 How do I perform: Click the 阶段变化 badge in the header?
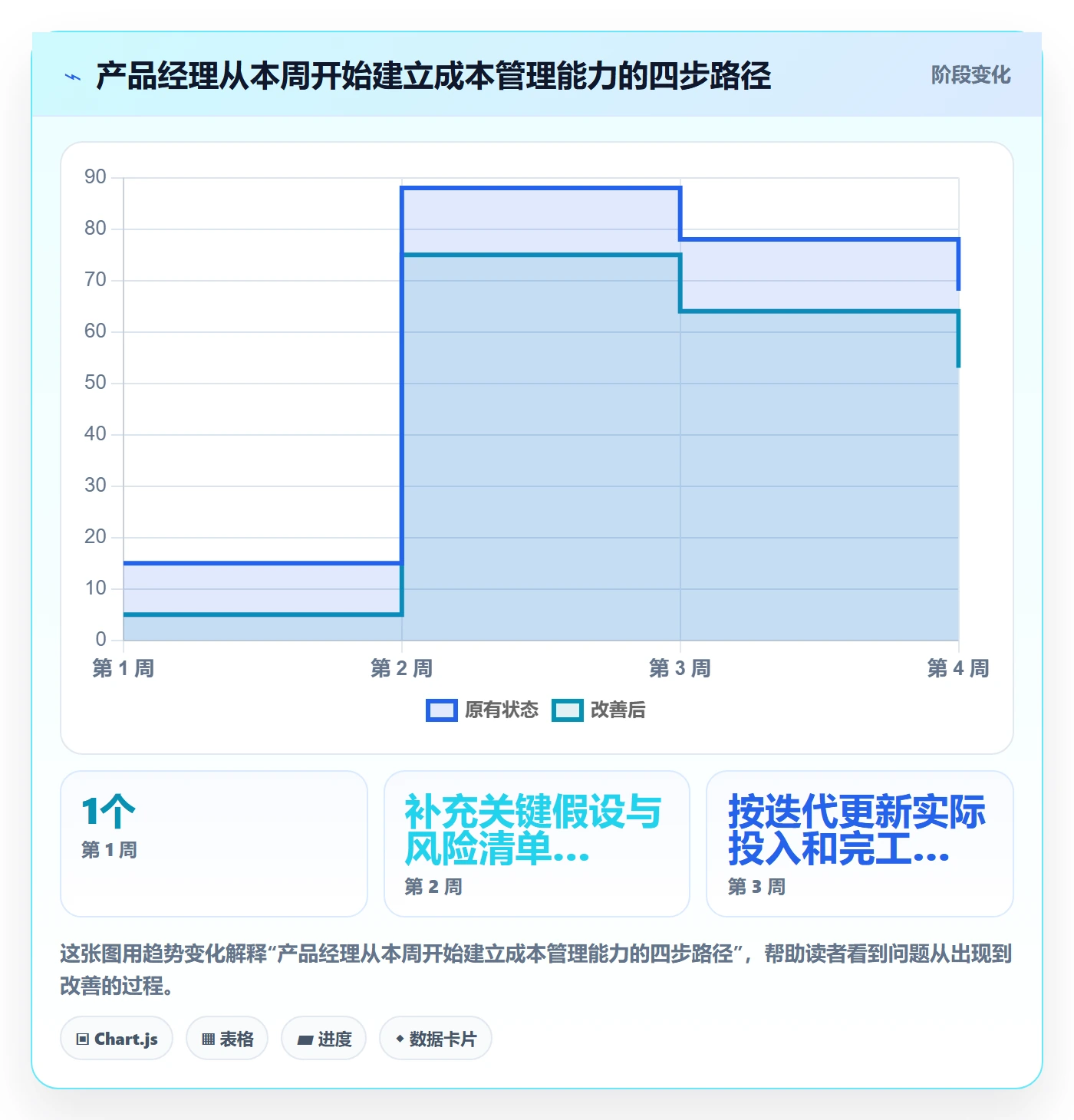(x=970, y=75)
